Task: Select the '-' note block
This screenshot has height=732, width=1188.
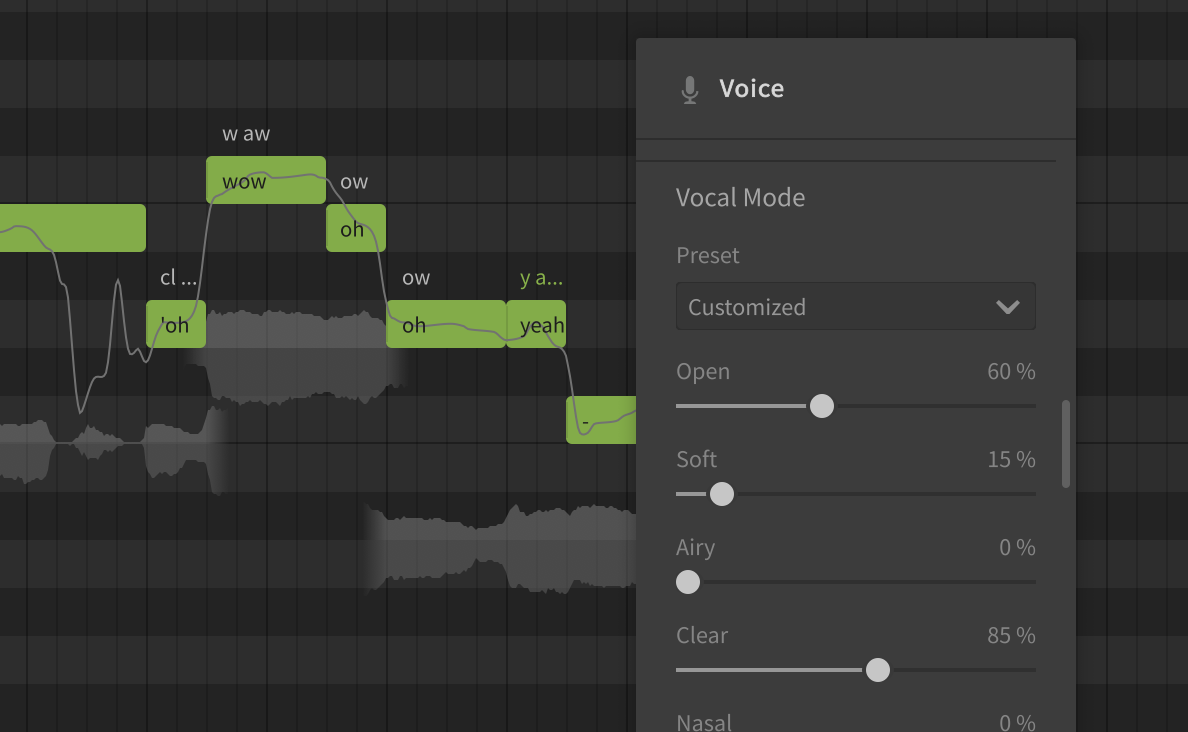Action: click(601, 420)
